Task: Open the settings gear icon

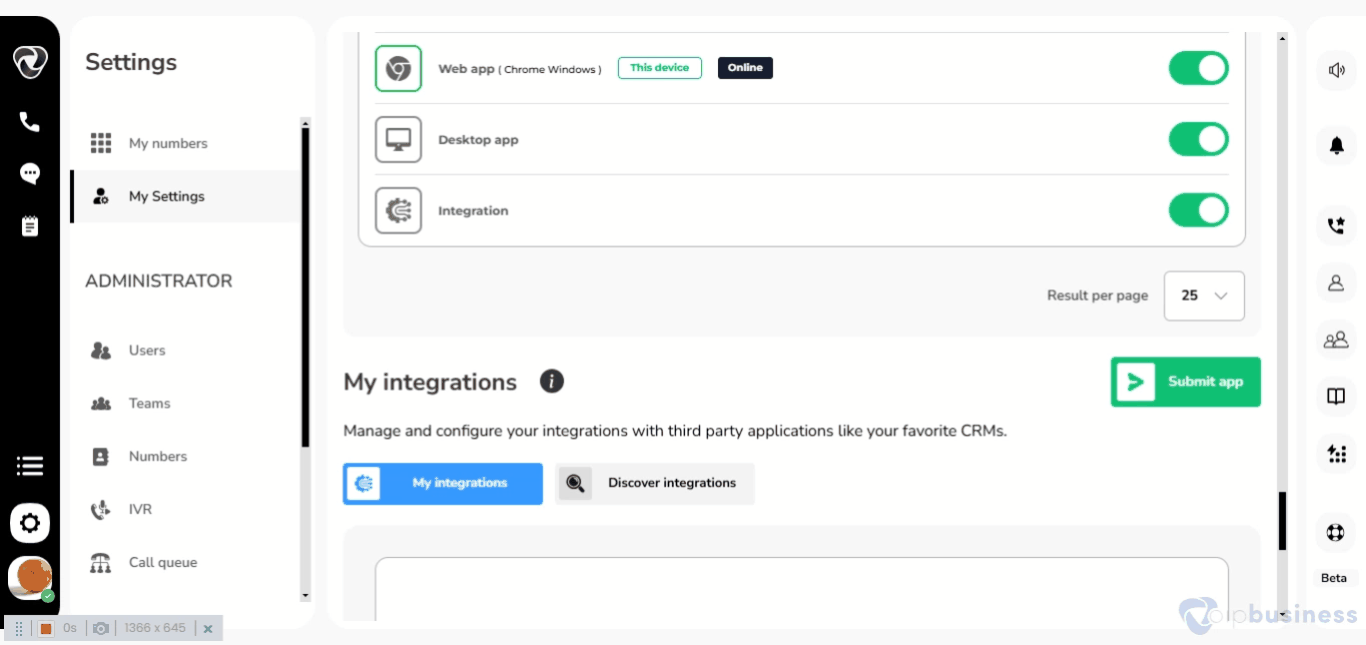Action: [x=30, y=522]
